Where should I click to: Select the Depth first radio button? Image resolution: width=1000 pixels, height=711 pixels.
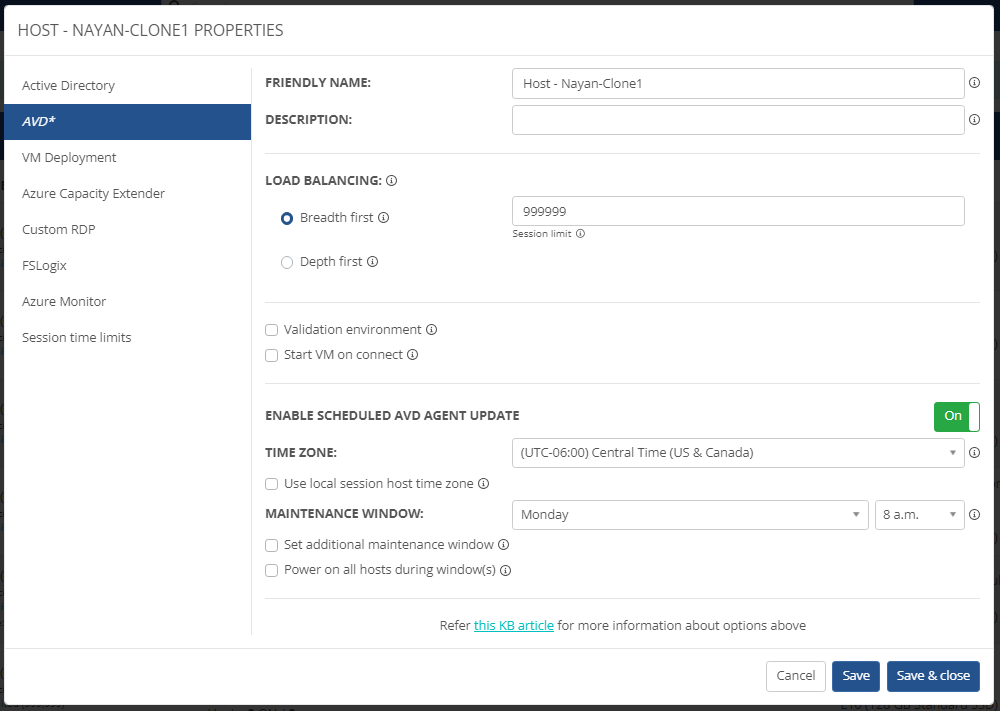287,262
